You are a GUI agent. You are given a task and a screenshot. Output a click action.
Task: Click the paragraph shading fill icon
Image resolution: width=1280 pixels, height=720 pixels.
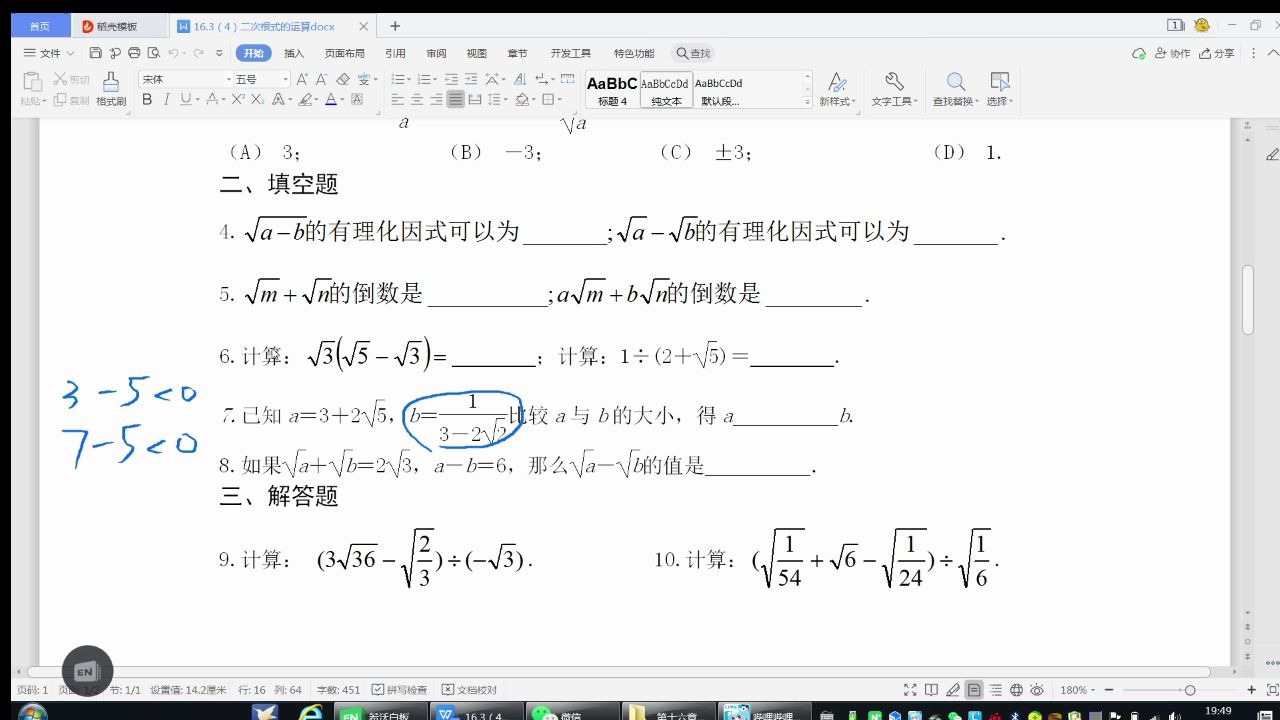521,99
